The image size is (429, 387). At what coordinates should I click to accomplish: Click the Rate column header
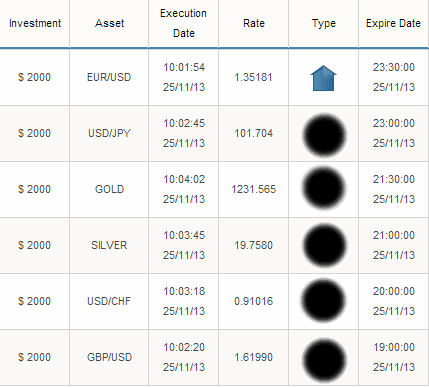(x=254, y=23)
